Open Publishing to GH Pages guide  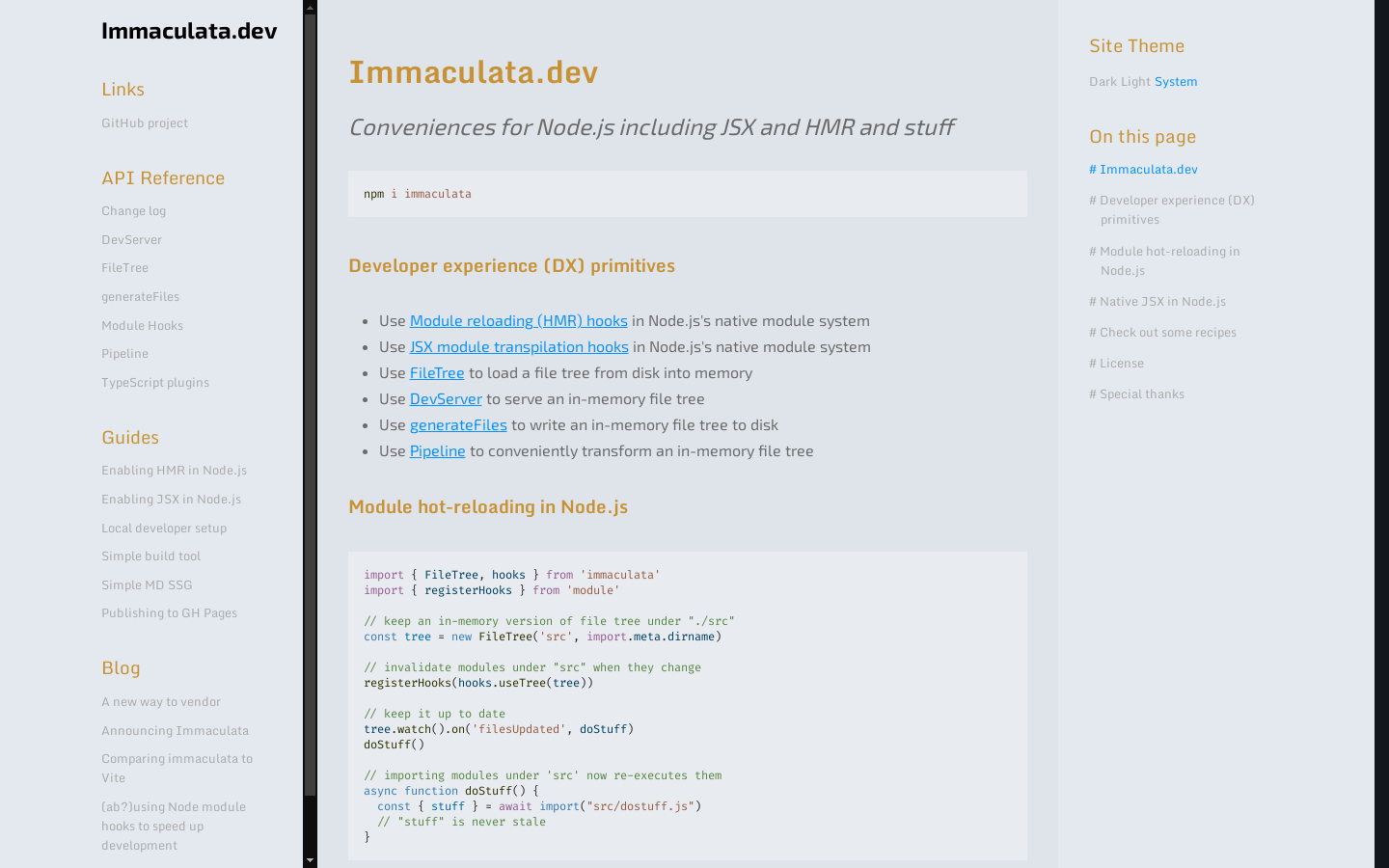(170, 613)
